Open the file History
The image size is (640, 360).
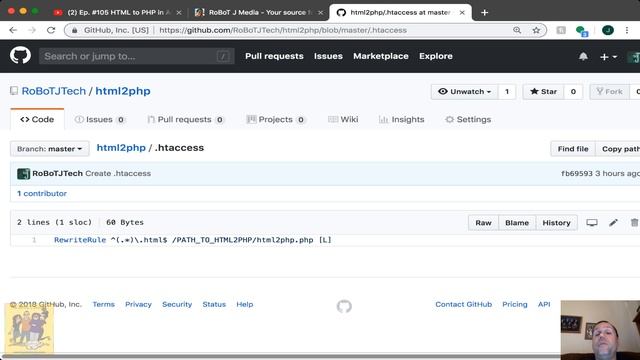click(556, 223)
